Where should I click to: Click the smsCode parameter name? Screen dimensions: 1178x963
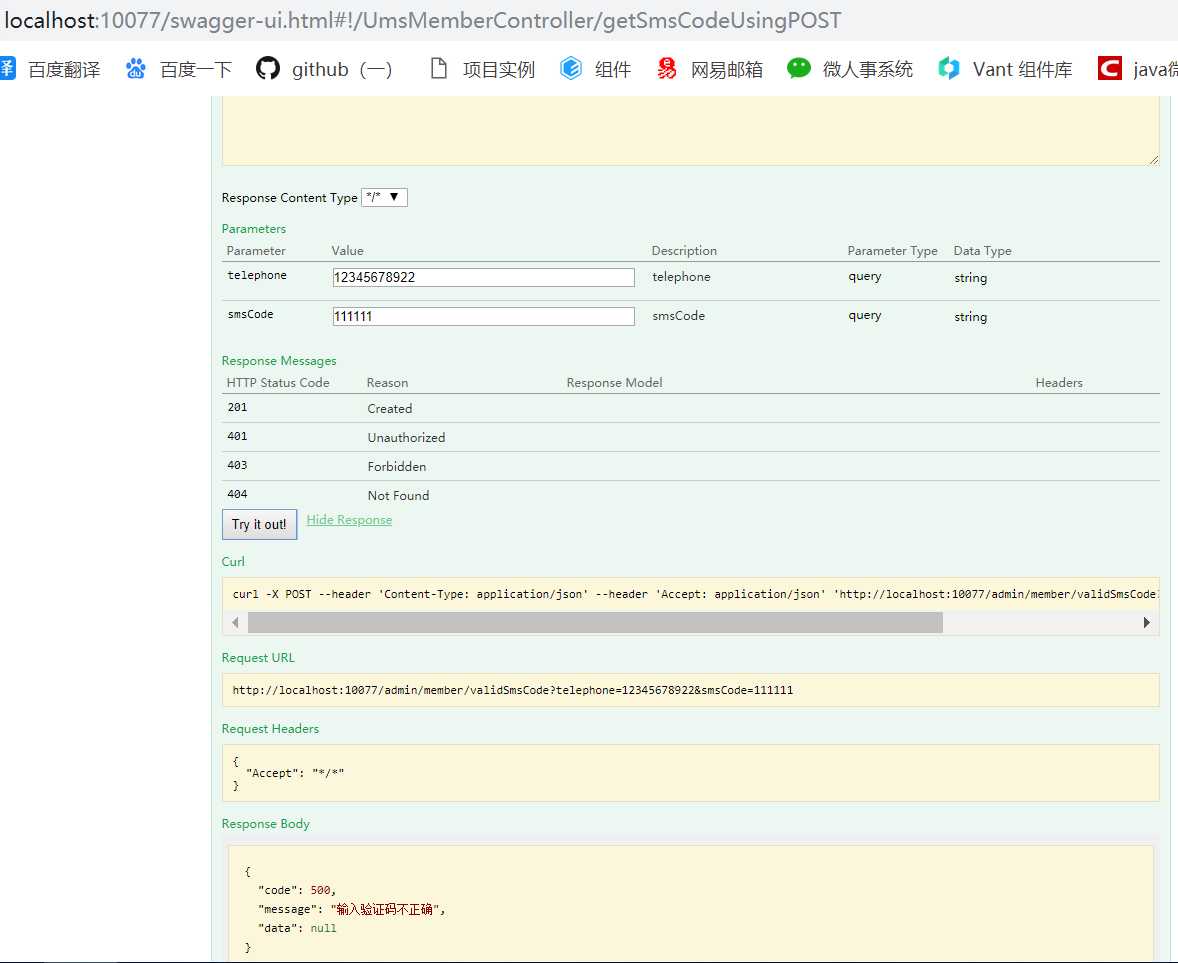250,314
